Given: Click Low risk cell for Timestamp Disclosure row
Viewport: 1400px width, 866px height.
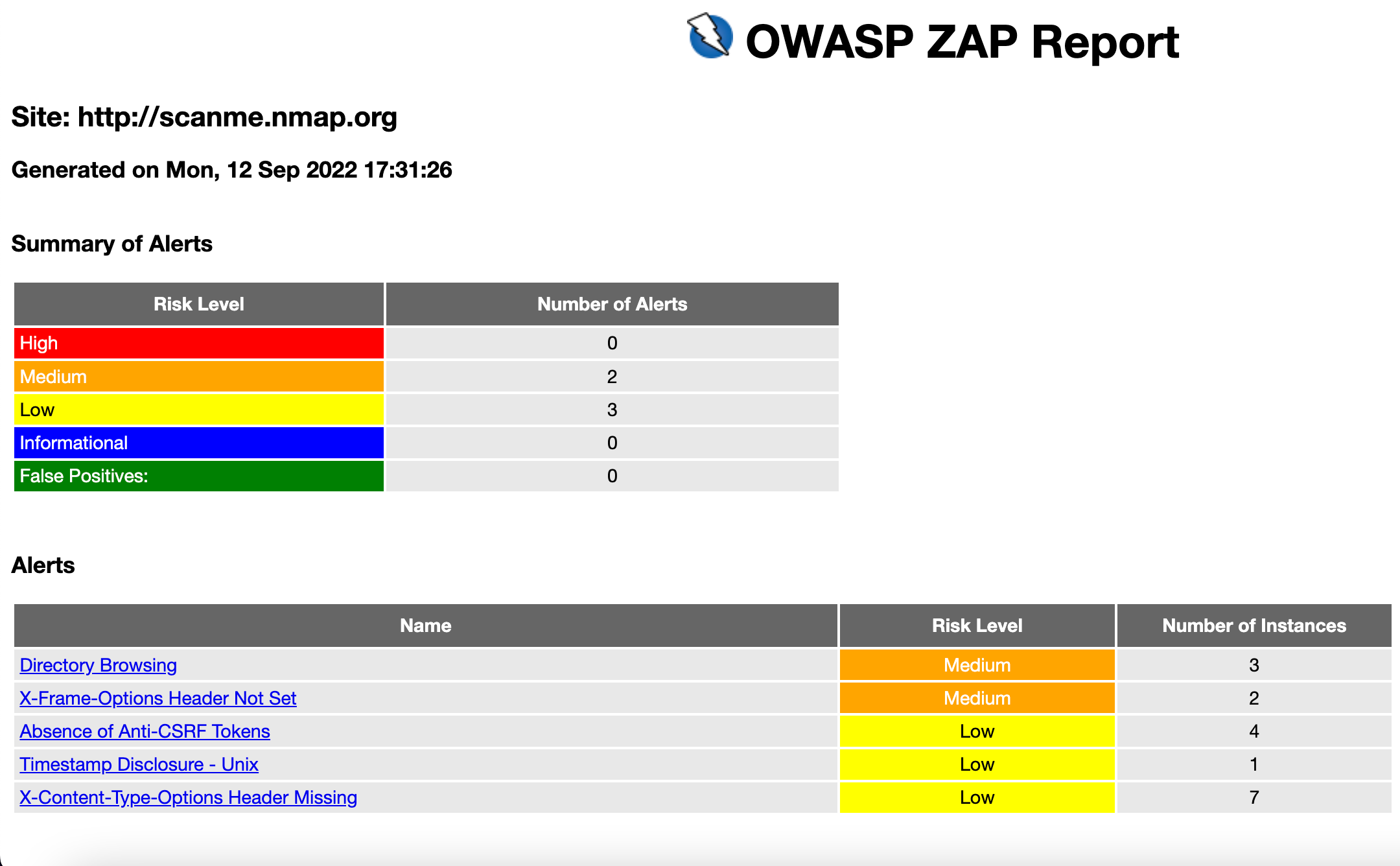Looking at the screenshot, I should [x=977, y=764].
